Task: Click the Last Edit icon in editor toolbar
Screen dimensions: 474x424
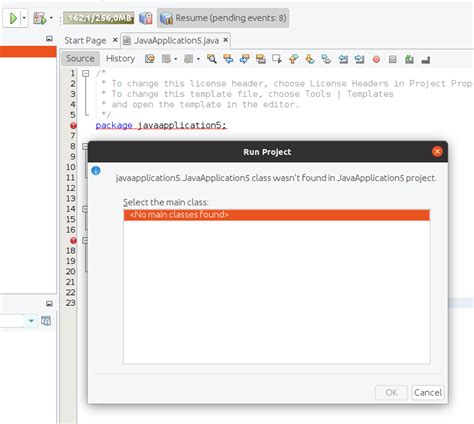Action: 150,59
